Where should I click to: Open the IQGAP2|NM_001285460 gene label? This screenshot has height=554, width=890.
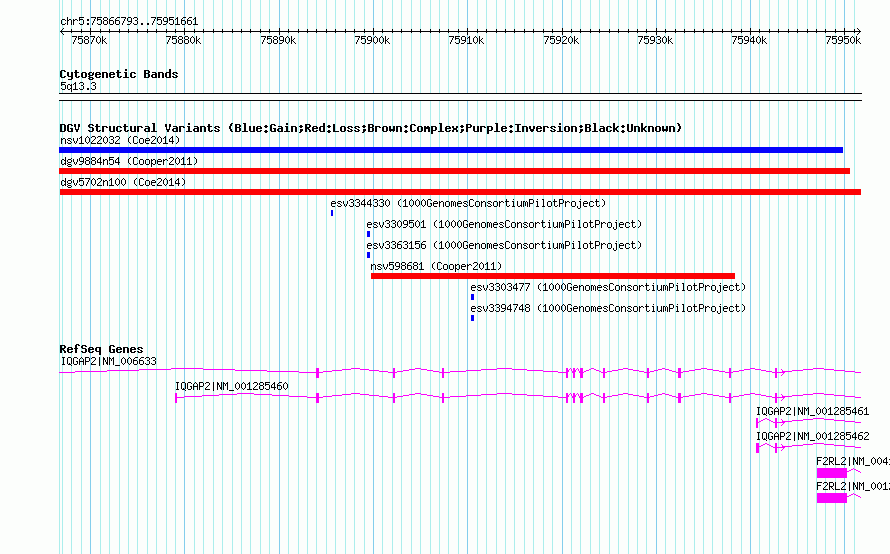(x=232, y=386)
